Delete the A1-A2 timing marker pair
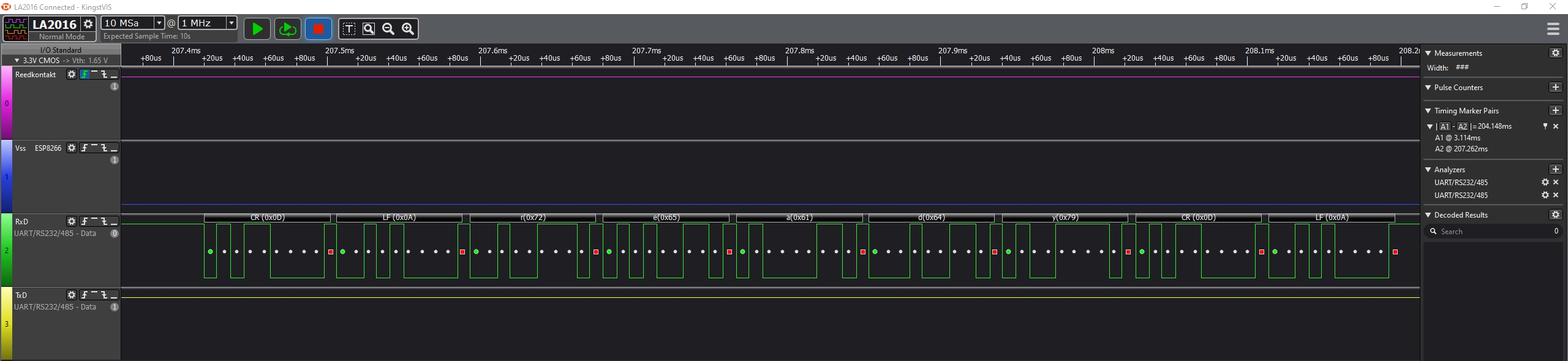This screenshot has height=361, width=1568. [1556, 126]
